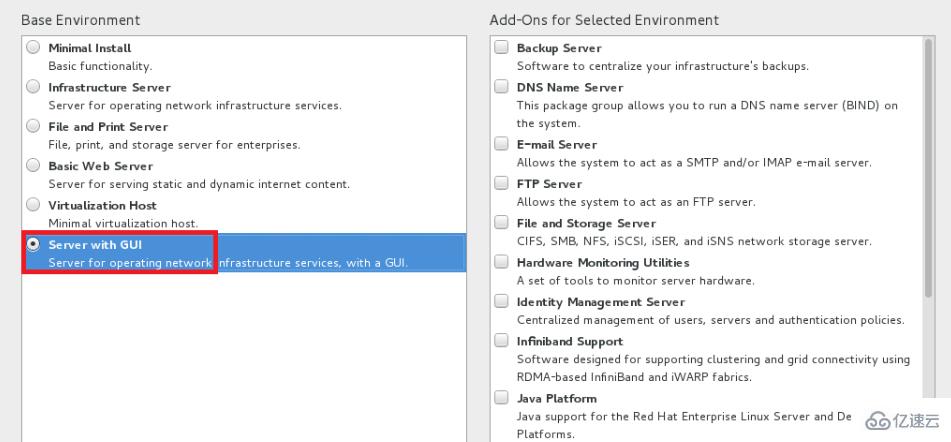951x442 pixels.
Task: Tick the E-mail Server checkbox
Action: click(502, 144)
